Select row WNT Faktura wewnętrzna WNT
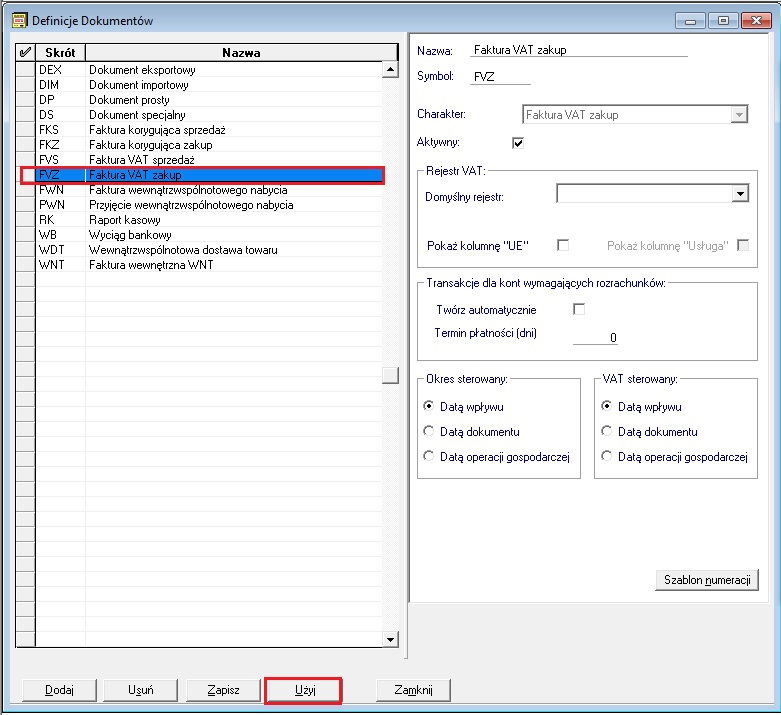This screenshot has height=715, width=781. 209,265
